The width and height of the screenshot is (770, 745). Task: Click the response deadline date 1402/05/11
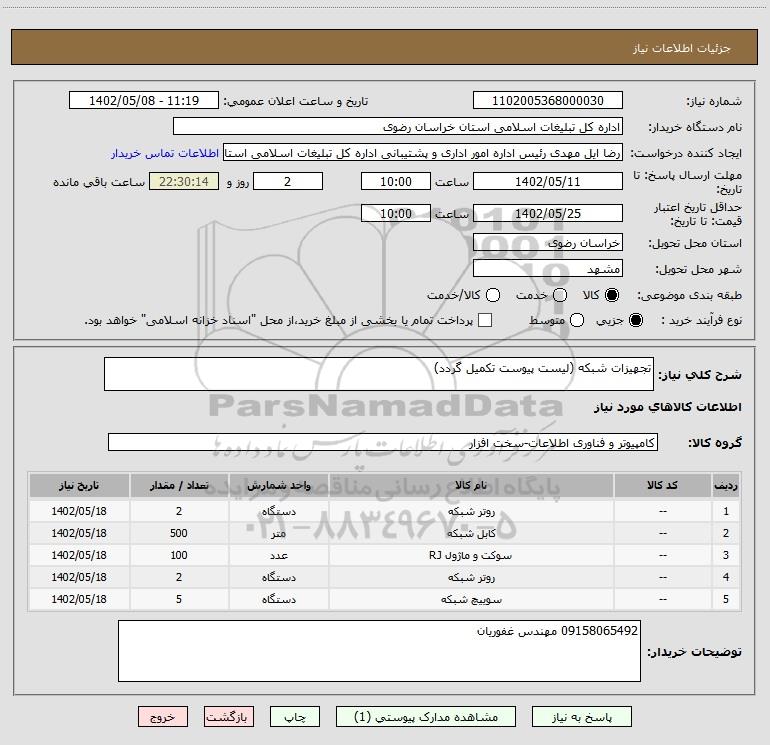point(548,181)
